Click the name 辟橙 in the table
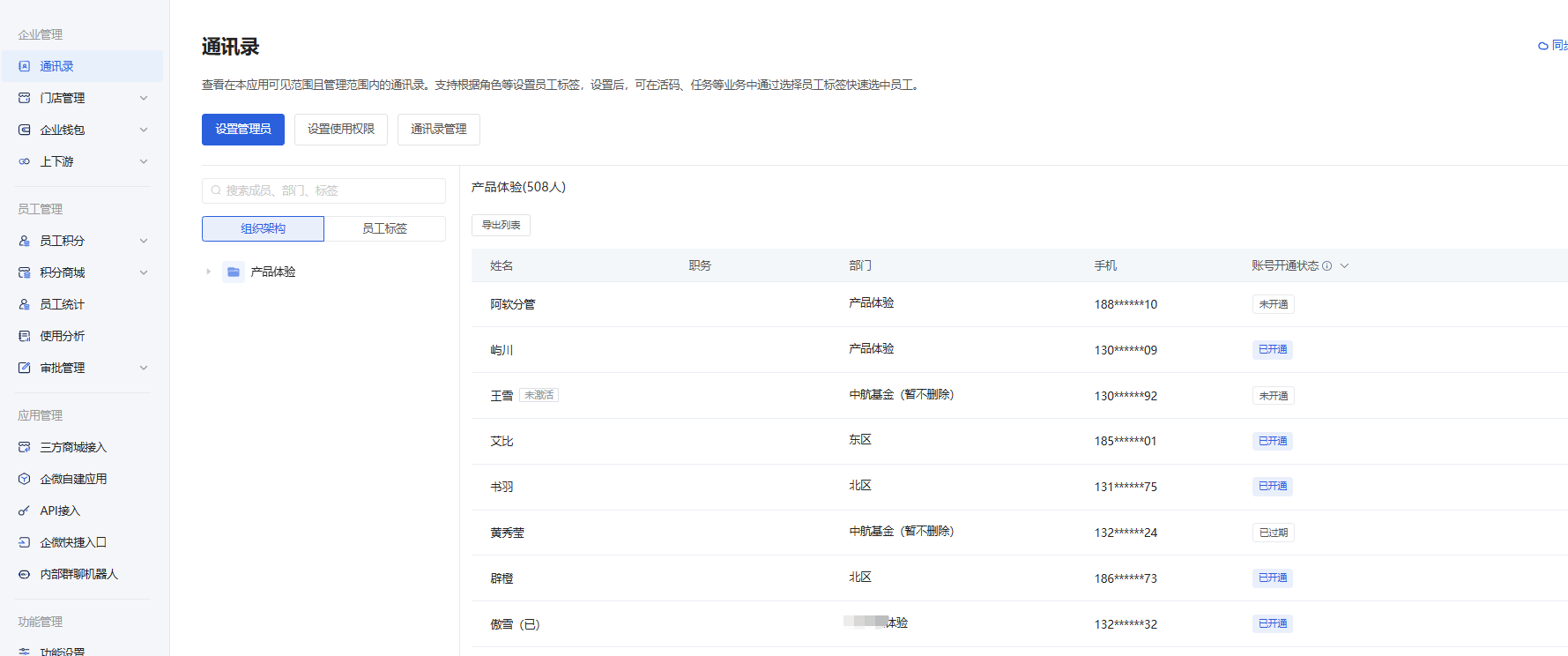 pyautogui.click(x=502, y=578)
